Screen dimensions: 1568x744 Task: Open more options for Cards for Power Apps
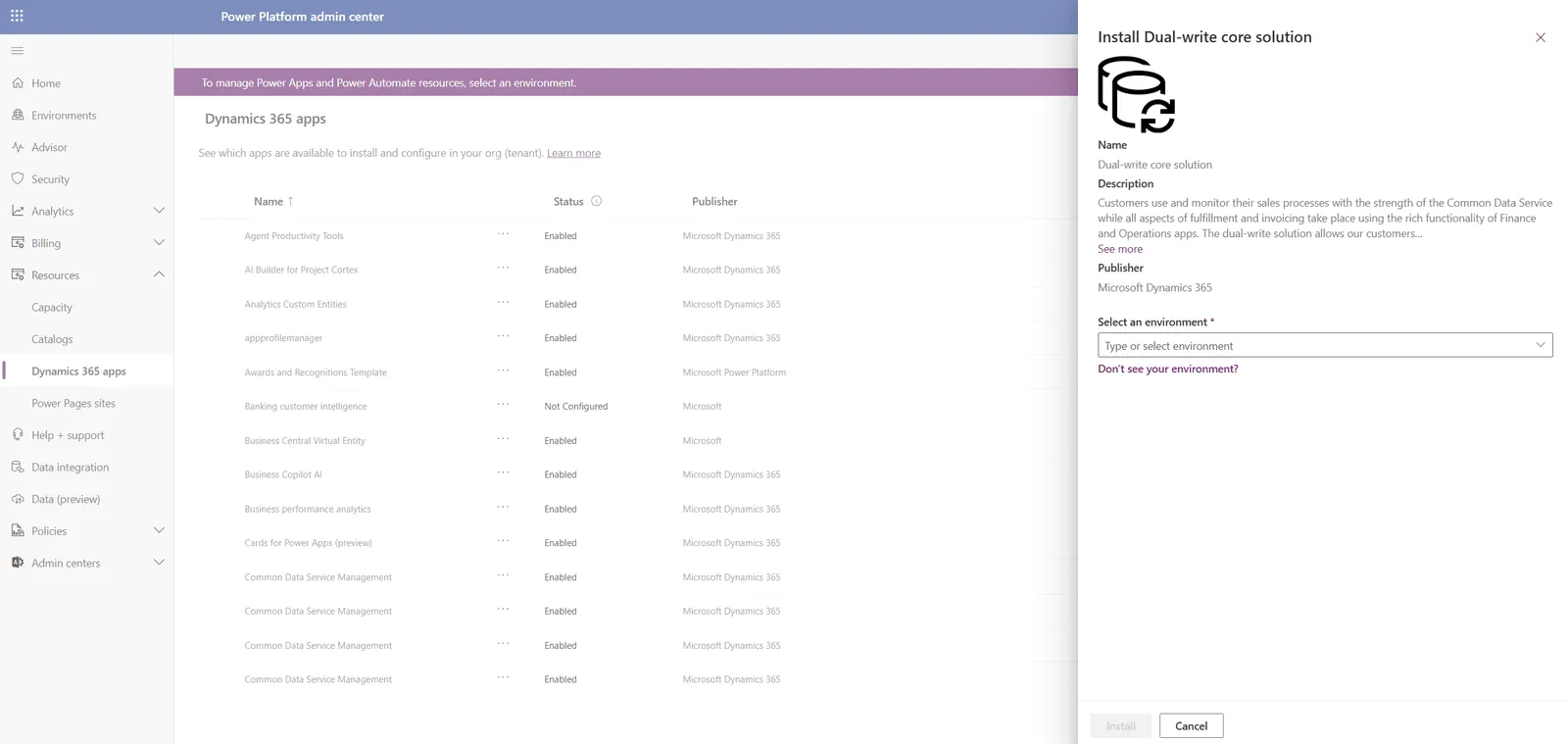(x=503, y=541)
